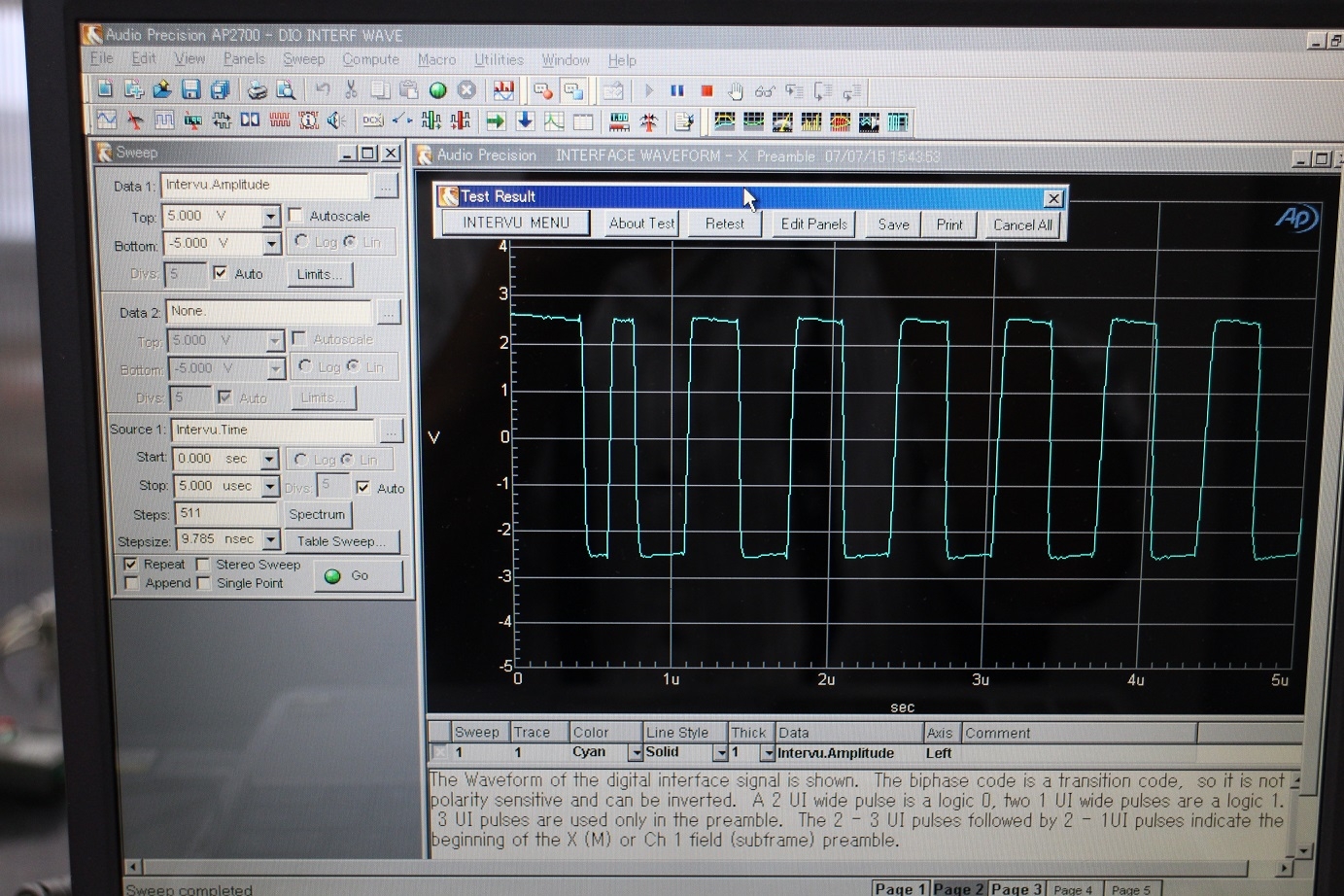Open Stop time unit dropdown
This screenshot has width=1344, height=896.
(270, 485)
